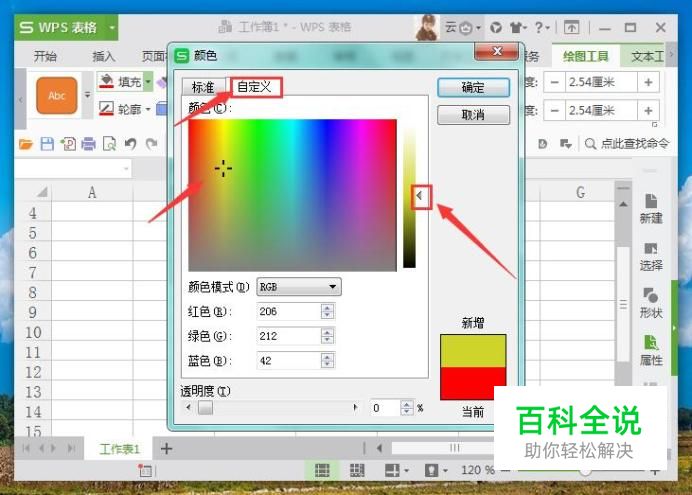This screenshot has width=692, height=495.
Task: Click the Save disk icon
Action: (x=47, y=144)
